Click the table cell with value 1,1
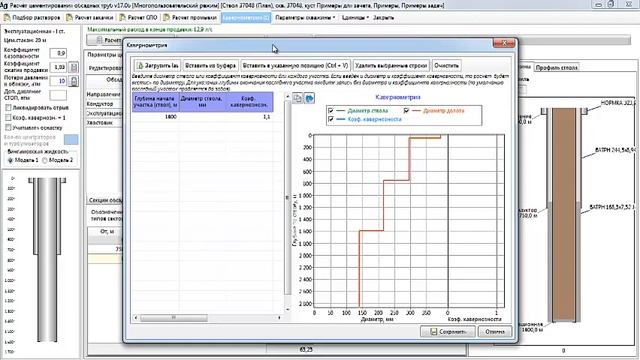Viewport: 640px width, 360px height. click(x=250, y=117)
